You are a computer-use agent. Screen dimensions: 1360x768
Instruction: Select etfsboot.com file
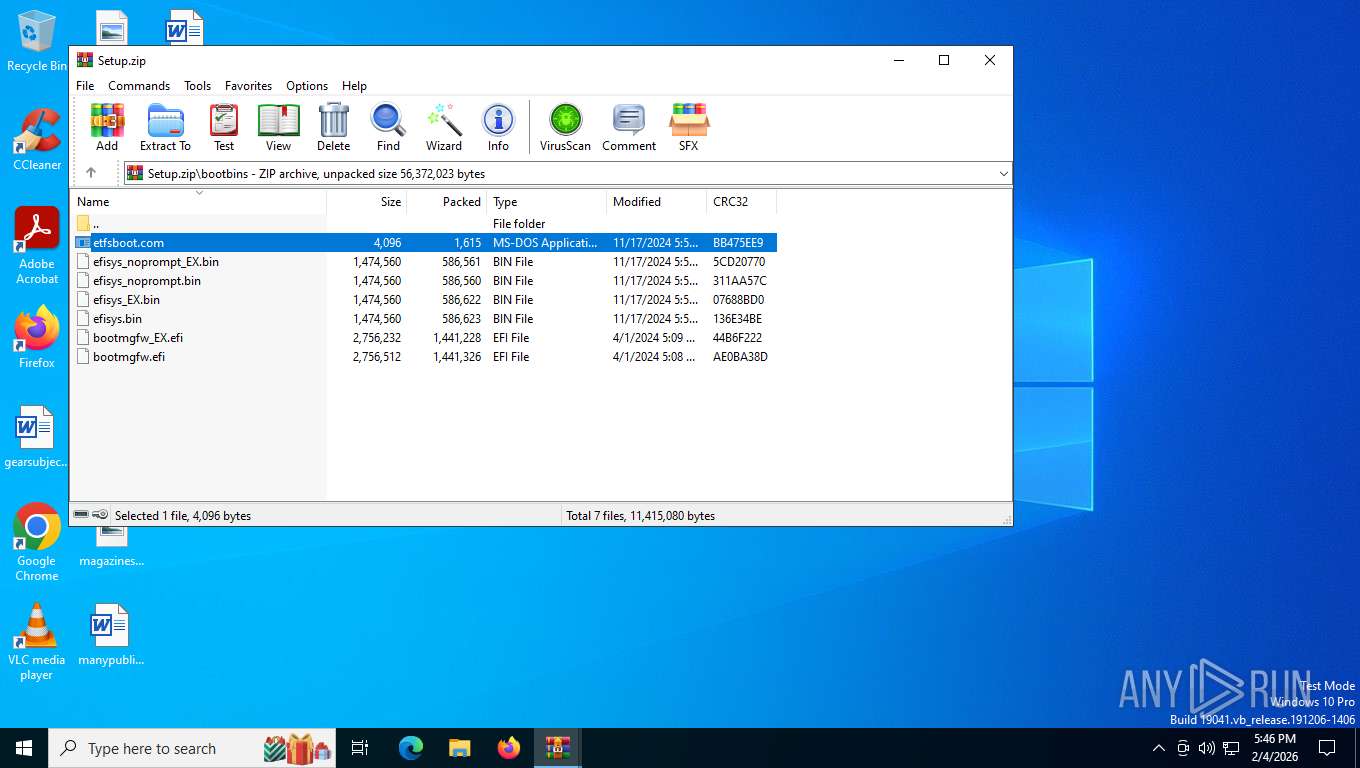[424, 243]
